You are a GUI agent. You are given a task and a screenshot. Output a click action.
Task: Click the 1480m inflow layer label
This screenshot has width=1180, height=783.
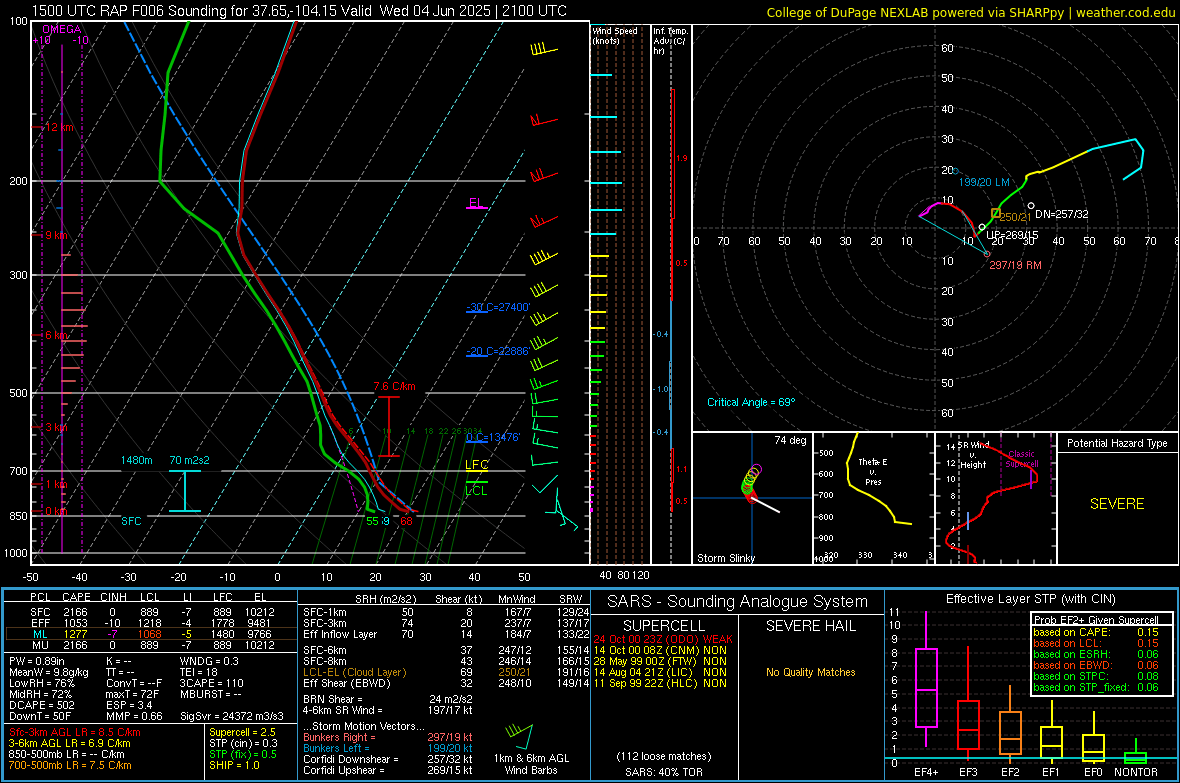pyautogui.click(x=136, y=460)
